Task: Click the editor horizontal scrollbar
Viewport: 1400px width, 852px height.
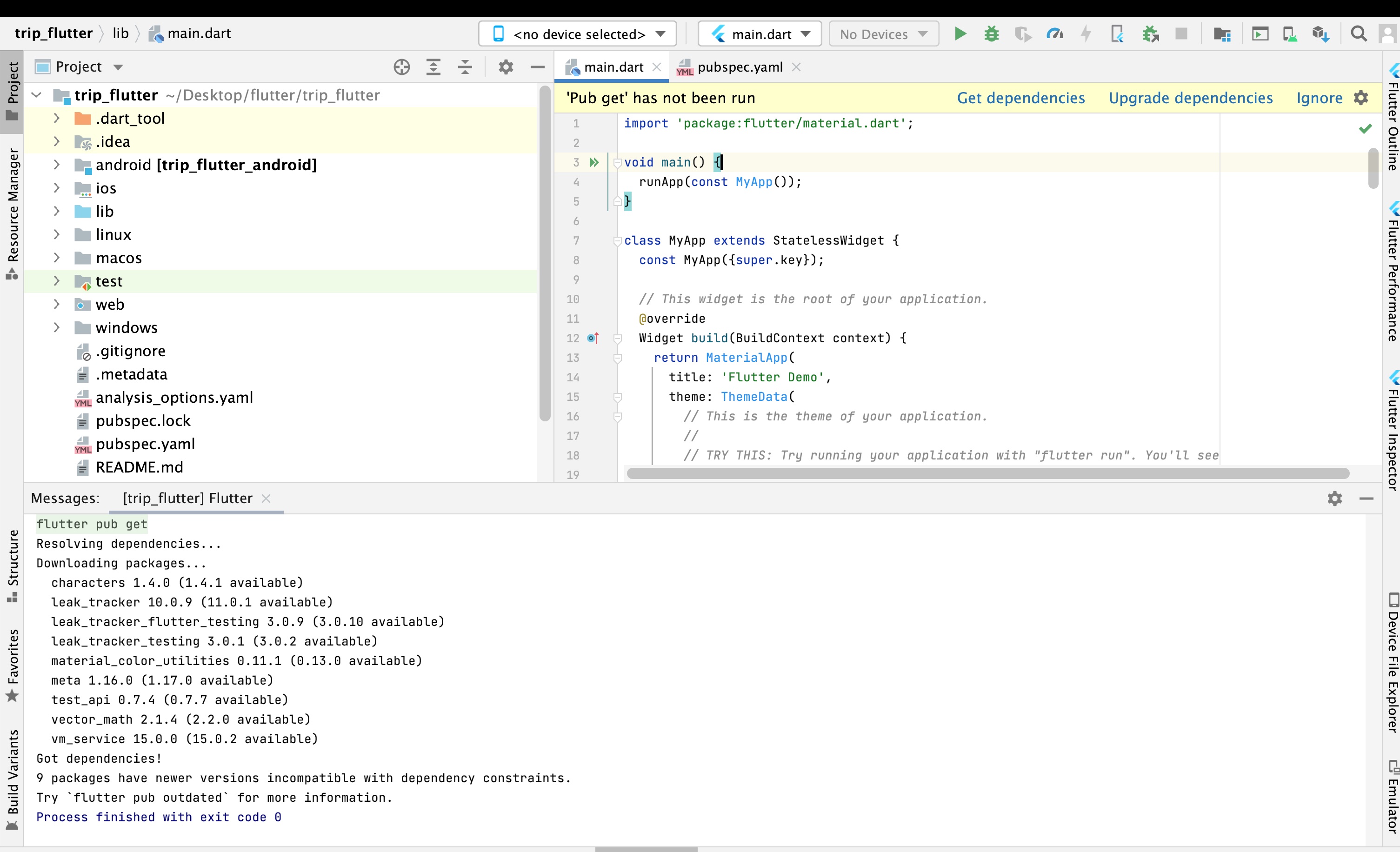Action: point(987,473)
